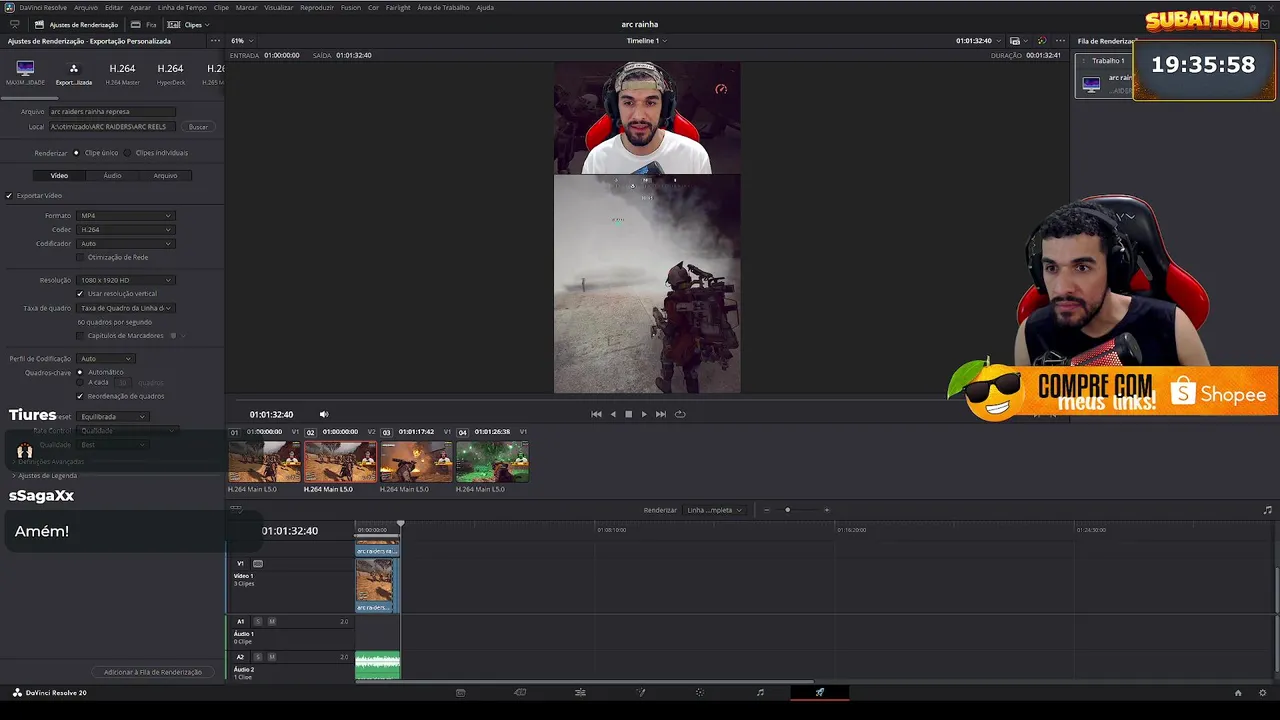Image resolution: width=1280 pixels, height=720 pixels.
Task: Click the Buscar browse button
Action: click(x=198, y=127)
